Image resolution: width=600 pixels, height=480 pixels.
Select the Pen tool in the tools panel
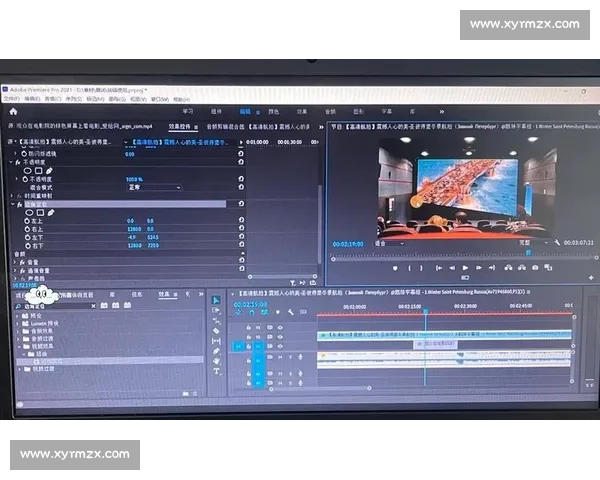tap(216, 351)
